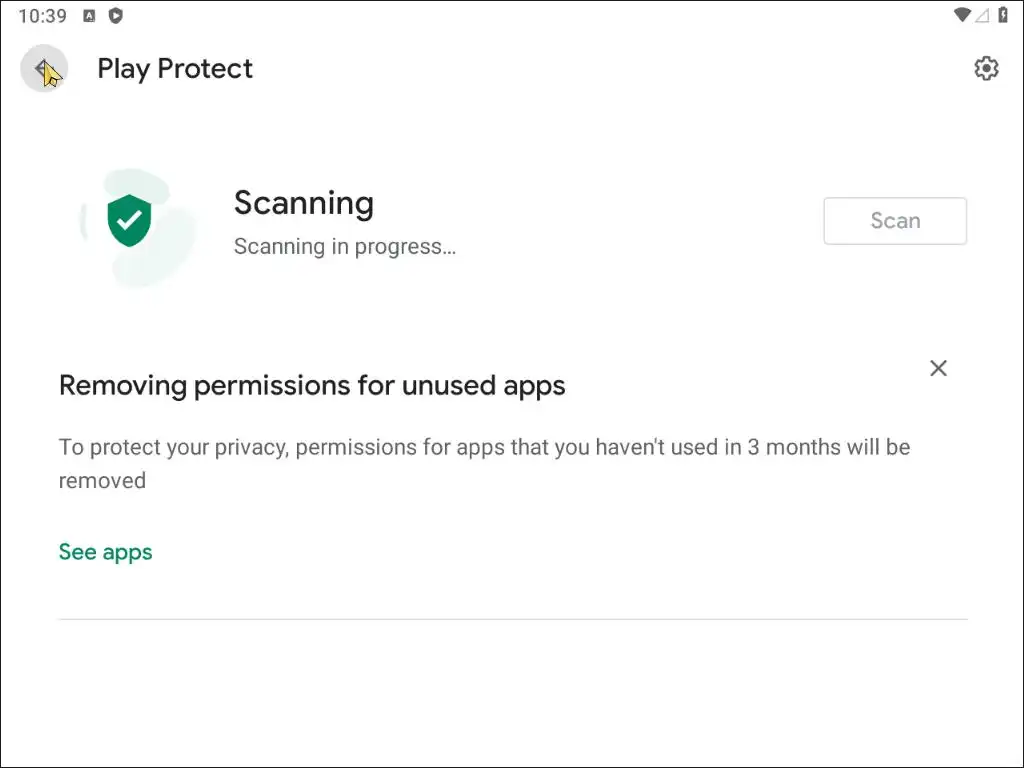Click the divider line below See apps
Viewport: 1024px width, 768px height.
[512, 619]
